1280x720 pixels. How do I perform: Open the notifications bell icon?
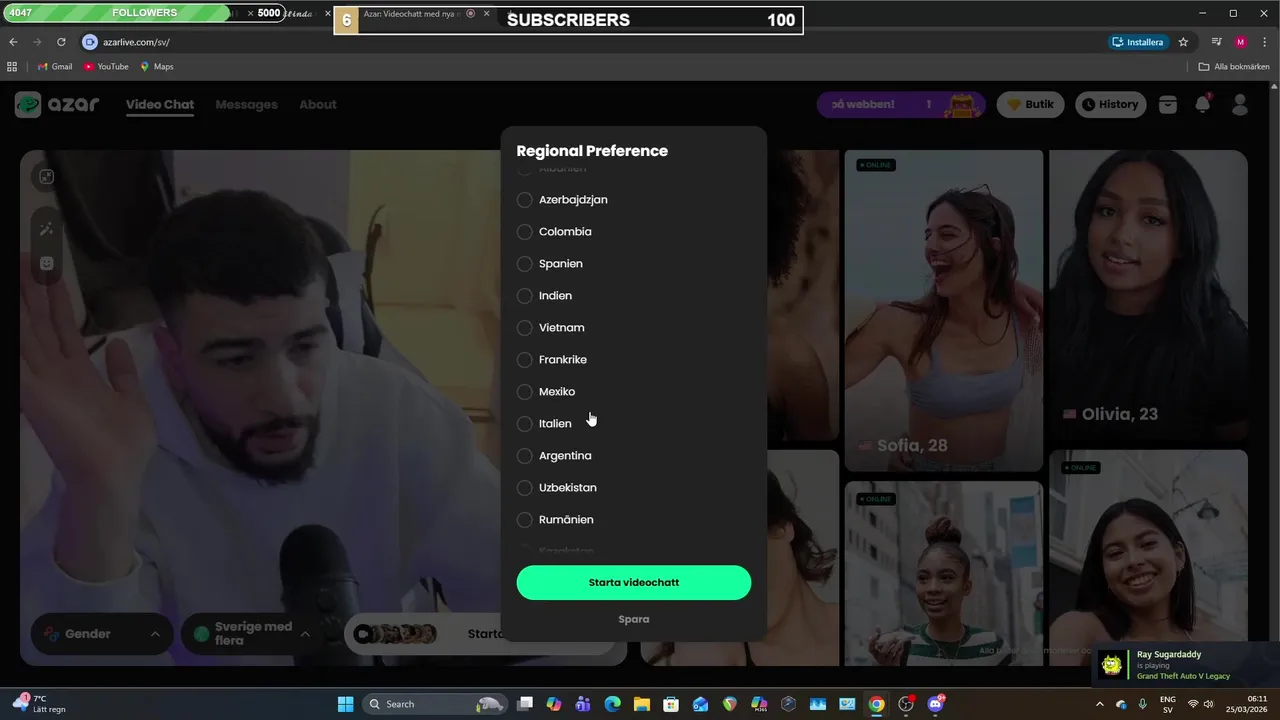point(1203,104)
